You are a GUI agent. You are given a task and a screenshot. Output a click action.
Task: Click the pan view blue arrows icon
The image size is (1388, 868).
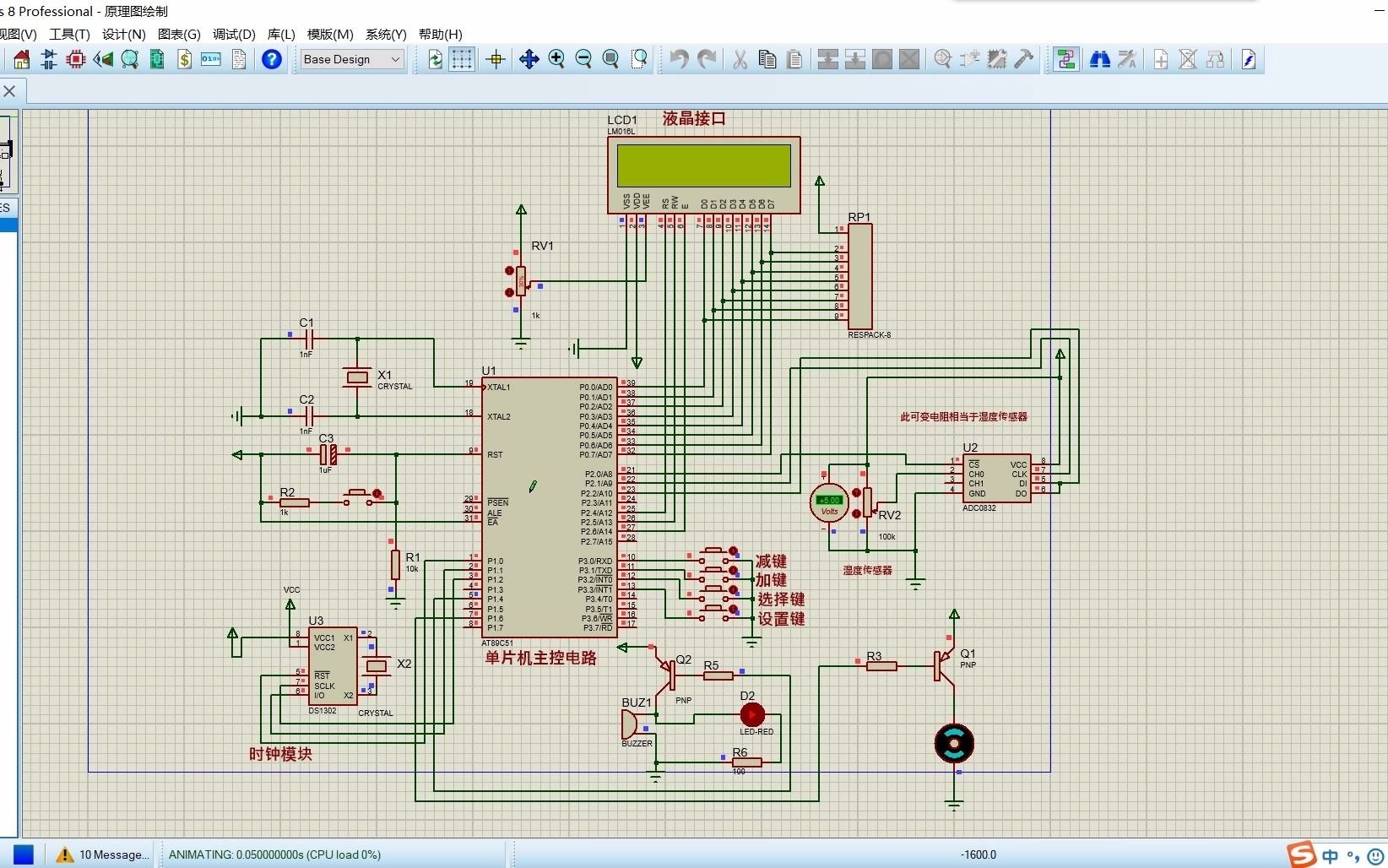click(x=529, y=59)
